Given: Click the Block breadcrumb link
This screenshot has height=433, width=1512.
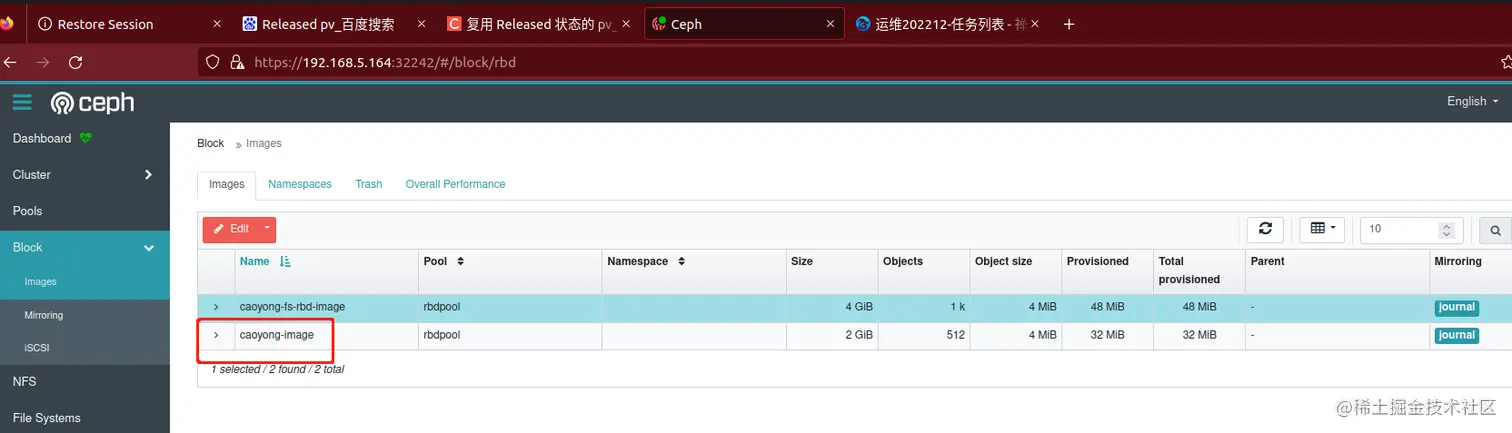Looking at the screenshot, I should click(210, 143).
